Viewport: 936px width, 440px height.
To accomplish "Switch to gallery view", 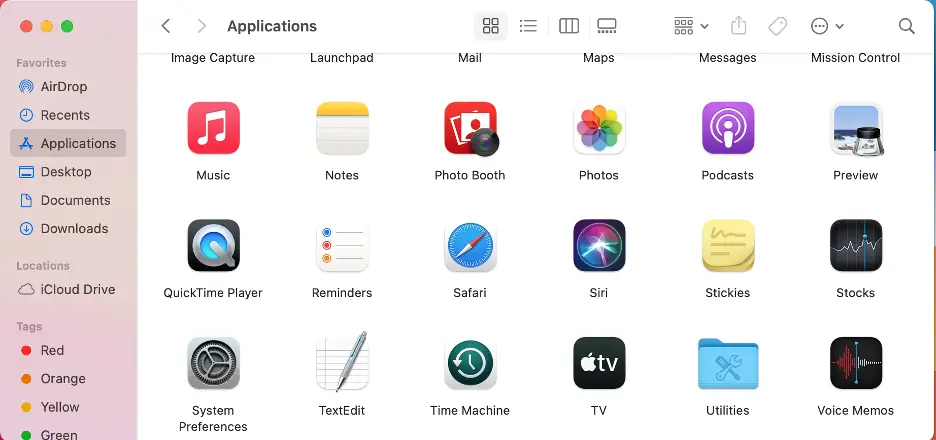I will [606, 26].
